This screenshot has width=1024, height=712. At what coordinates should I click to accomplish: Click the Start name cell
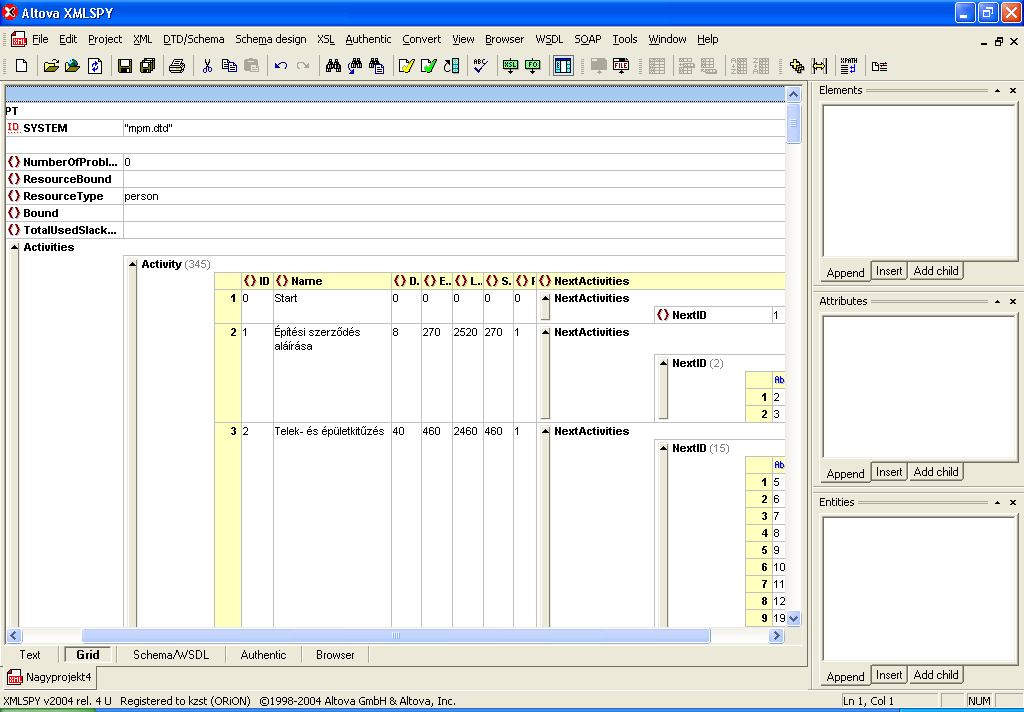click(x=332, y=306)
